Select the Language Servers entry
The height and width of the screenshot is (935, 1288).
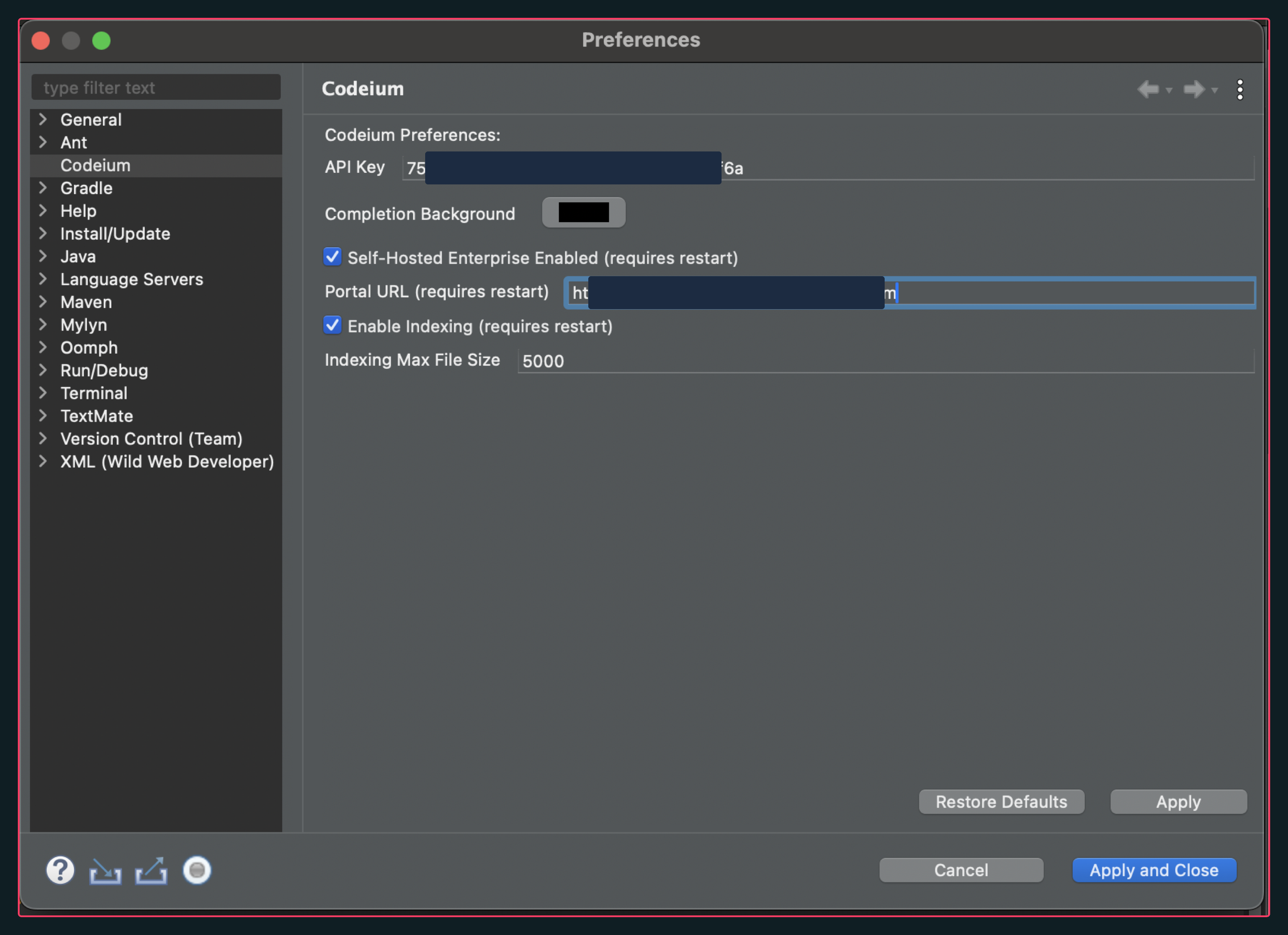tap(132, 279)
